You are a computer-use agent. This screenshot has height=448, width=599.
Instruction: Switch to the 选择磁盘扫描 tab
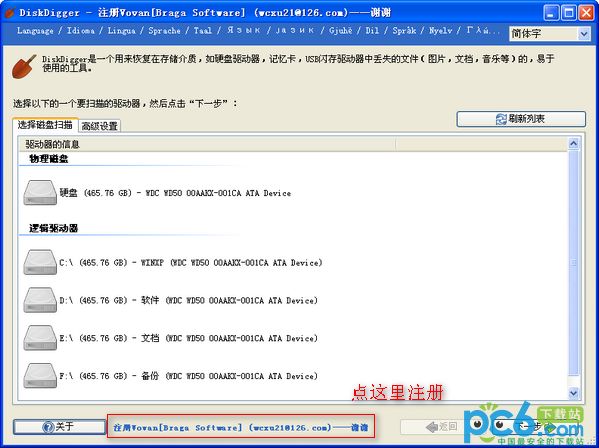point(45,125)
